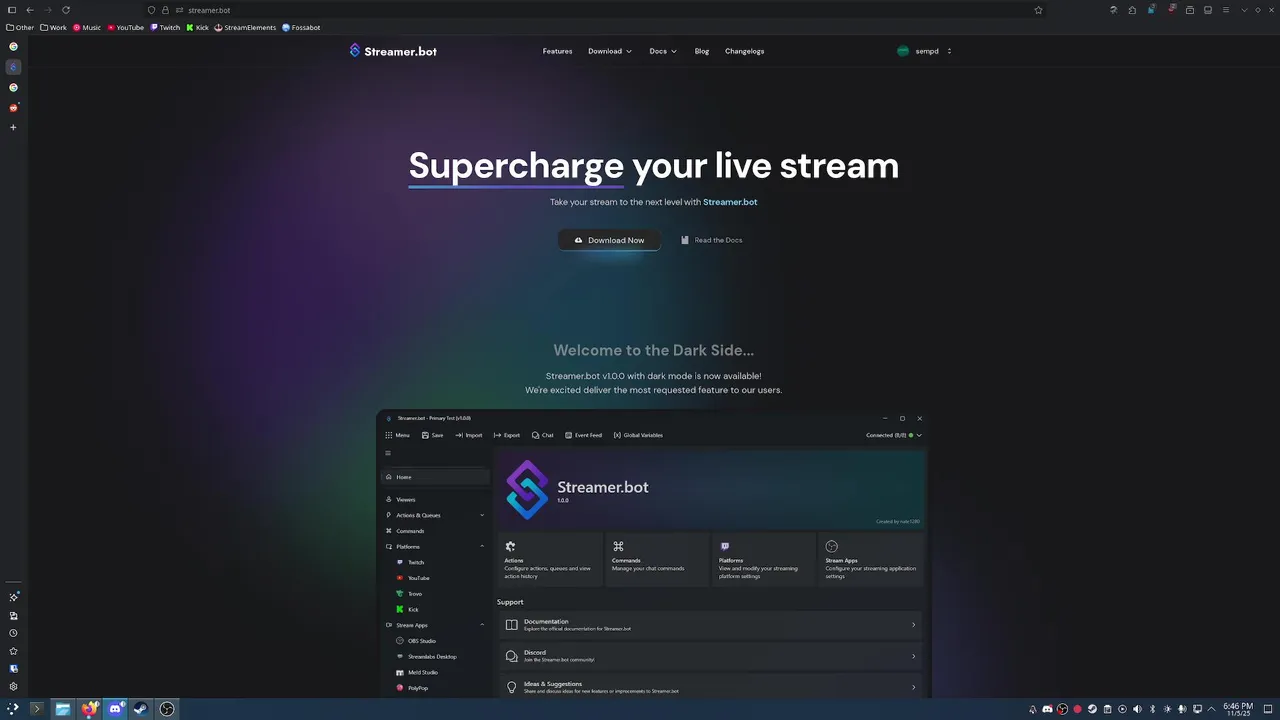The height and width of the screenshot is (720, 1280).
Task: Open the volume control tray icon
Action: [1137, 709]
